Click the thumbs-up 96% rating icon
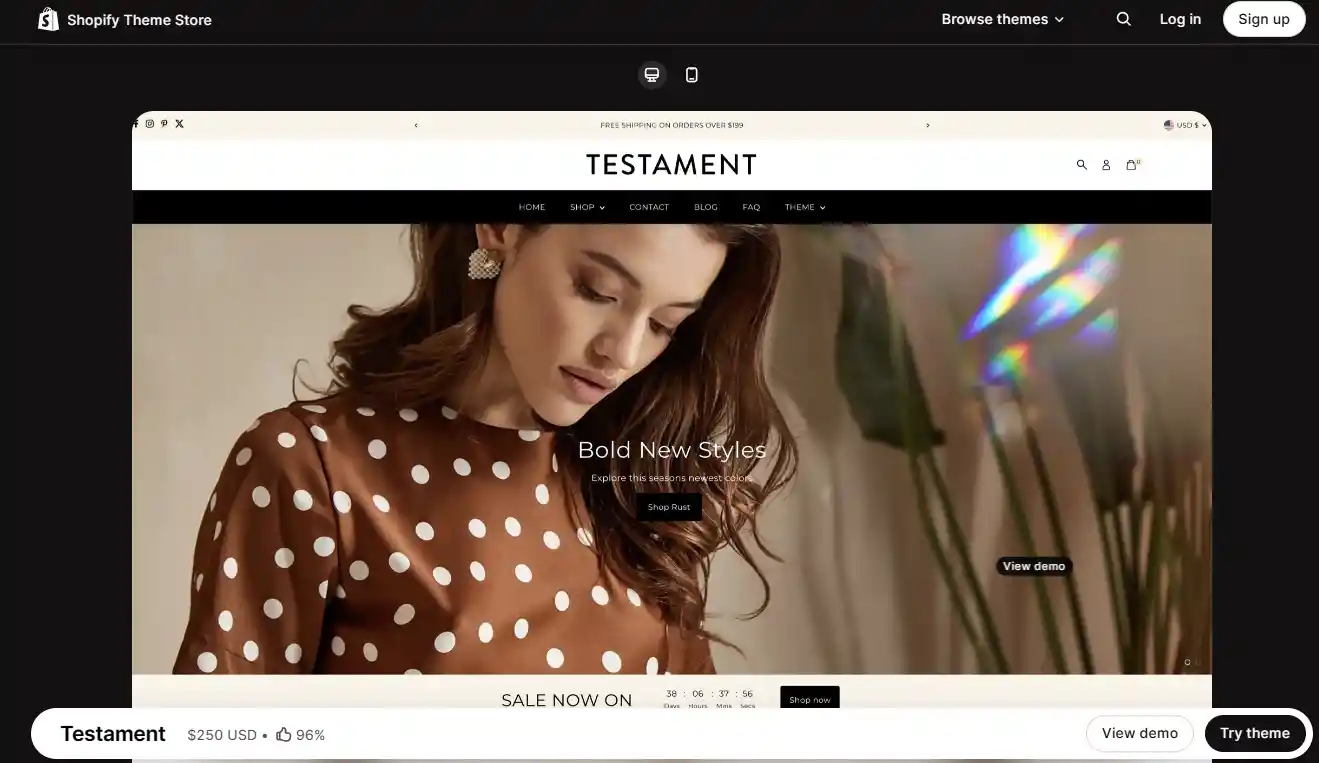The width and height of the screenshot is (1319, 763). [x=284, y=734]
